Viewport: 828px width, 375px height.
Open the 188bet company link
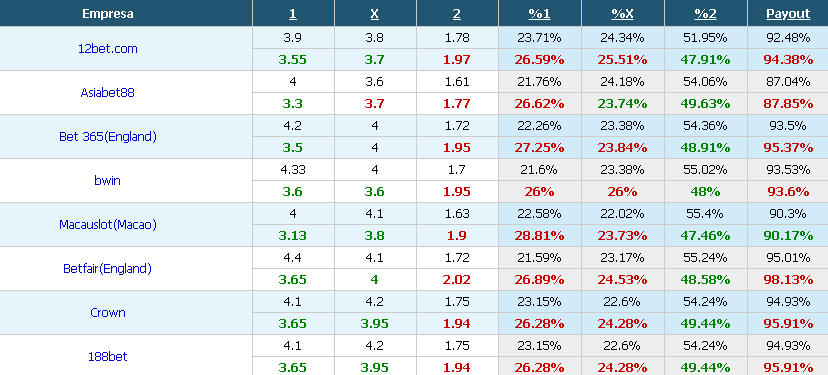pos(107,357)
